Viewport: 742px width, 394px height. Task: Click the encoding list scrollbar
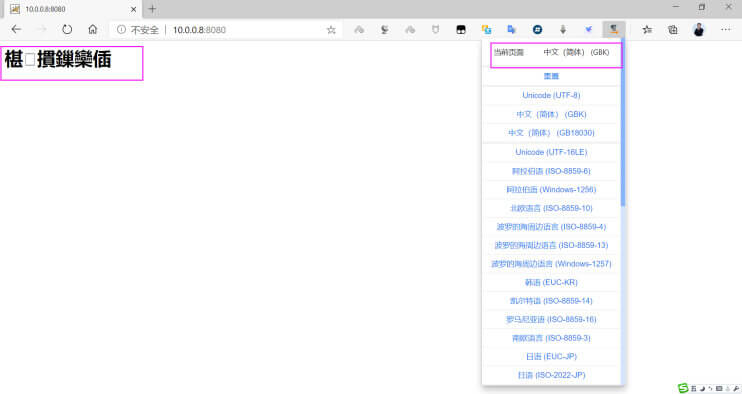623,123
